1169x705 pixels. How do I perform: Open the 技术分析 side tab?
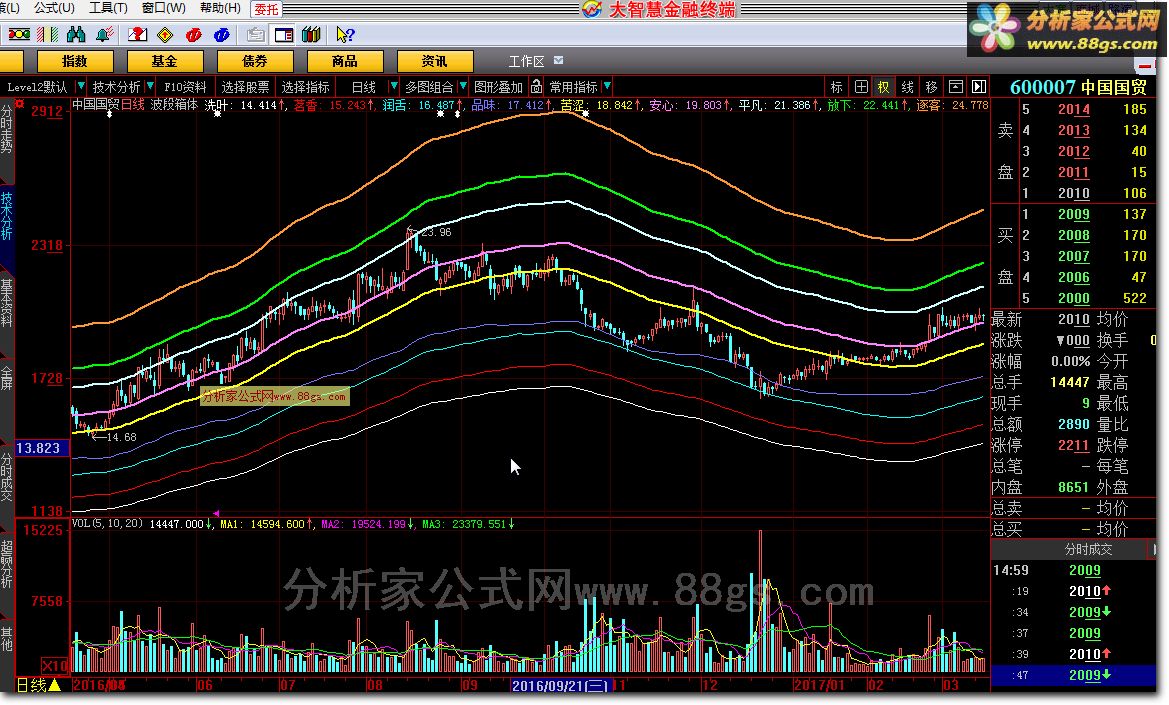7,216
